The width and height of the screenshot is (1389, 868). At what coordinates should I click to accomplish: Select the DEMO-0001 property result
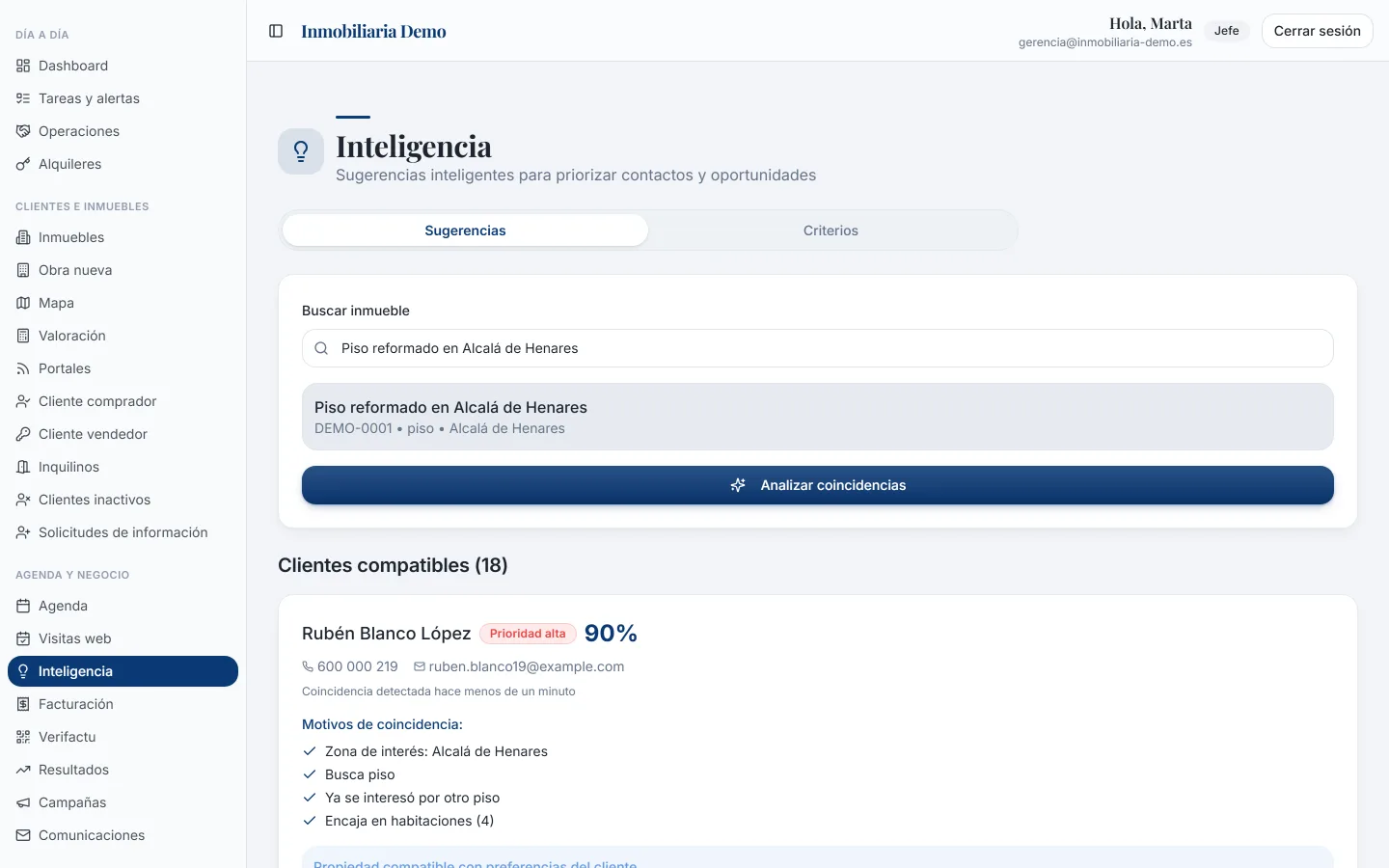pyautogui.click(x=818, y=417)
